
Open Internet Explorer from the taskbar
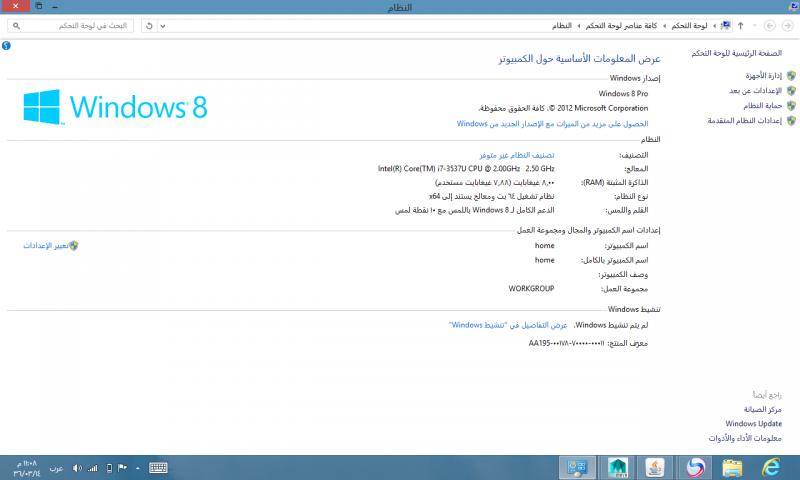click(771, 468)
